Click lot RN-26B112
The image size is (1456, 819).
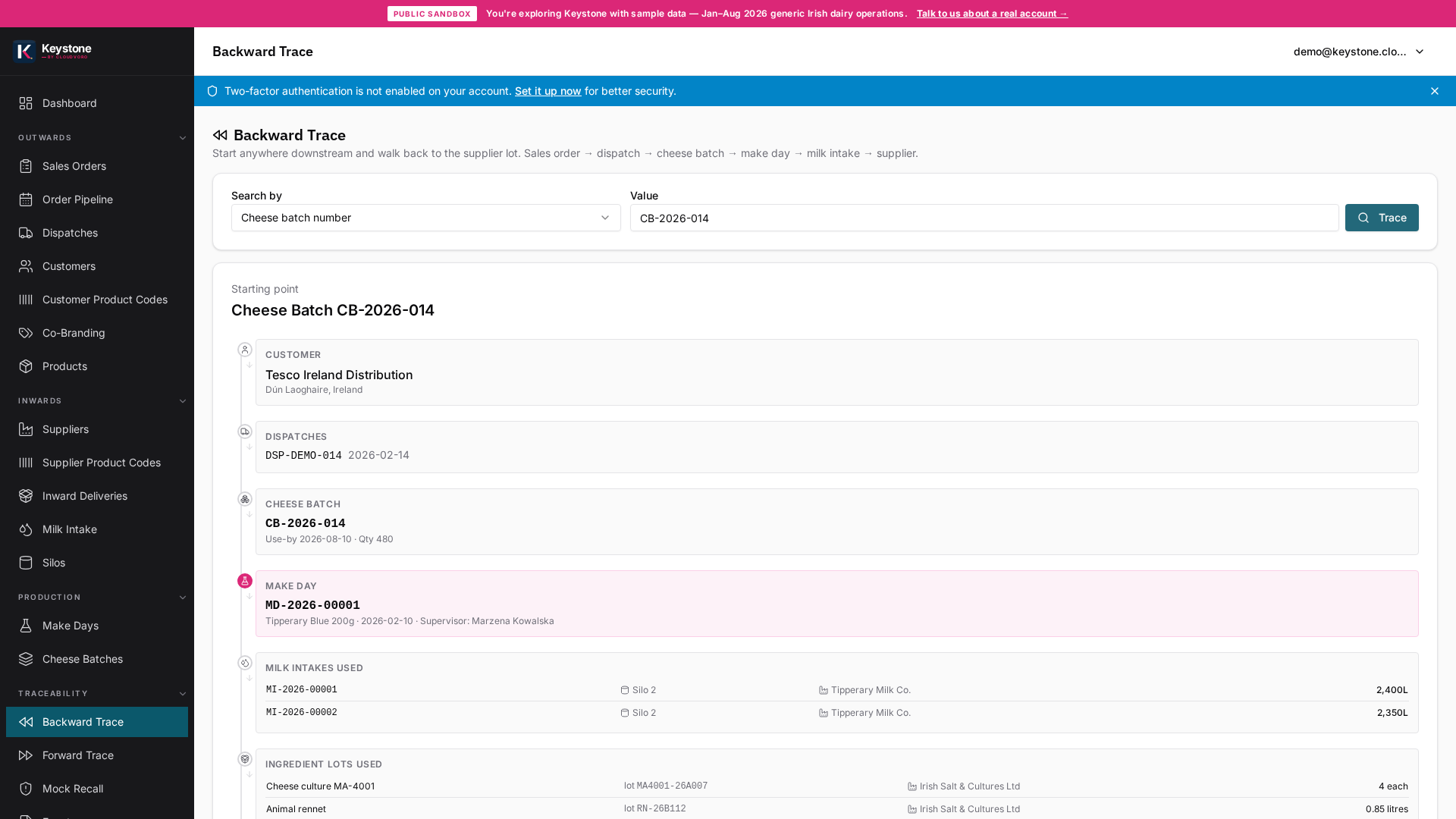654,809
